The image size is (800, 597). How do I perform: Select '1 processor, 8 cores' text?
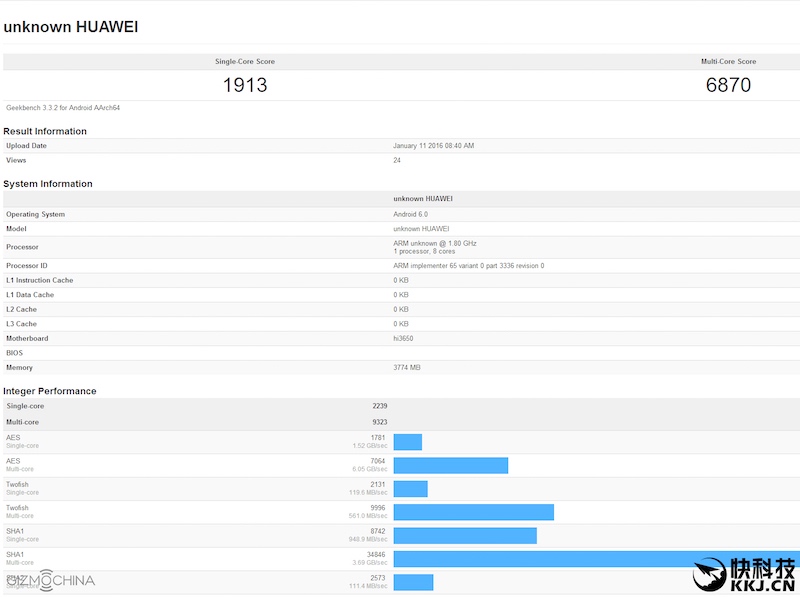click(424, 251)
